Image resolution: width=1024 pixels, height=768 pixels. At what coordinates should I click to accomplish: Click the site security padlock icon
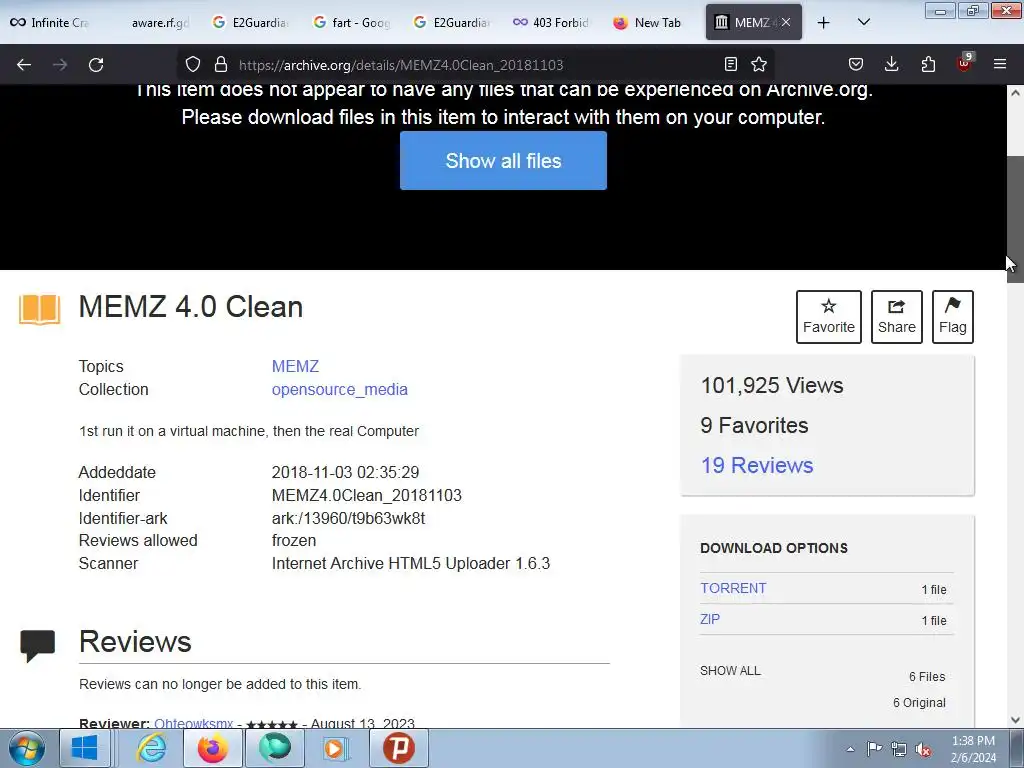pos(221,65)
